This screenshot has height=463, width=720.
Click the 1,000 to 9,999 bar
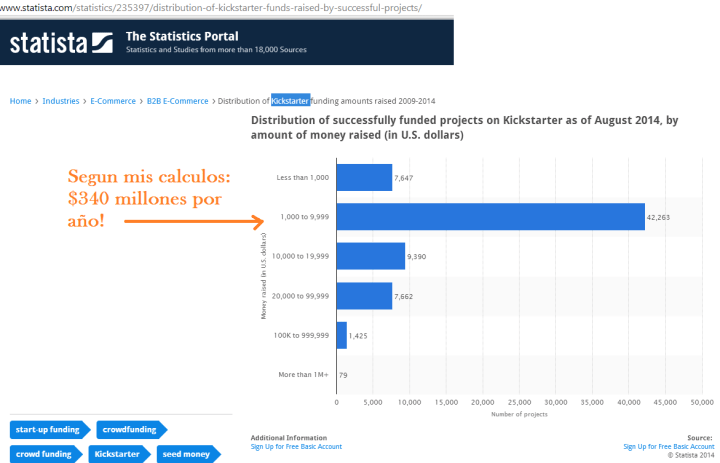[490, 216]
